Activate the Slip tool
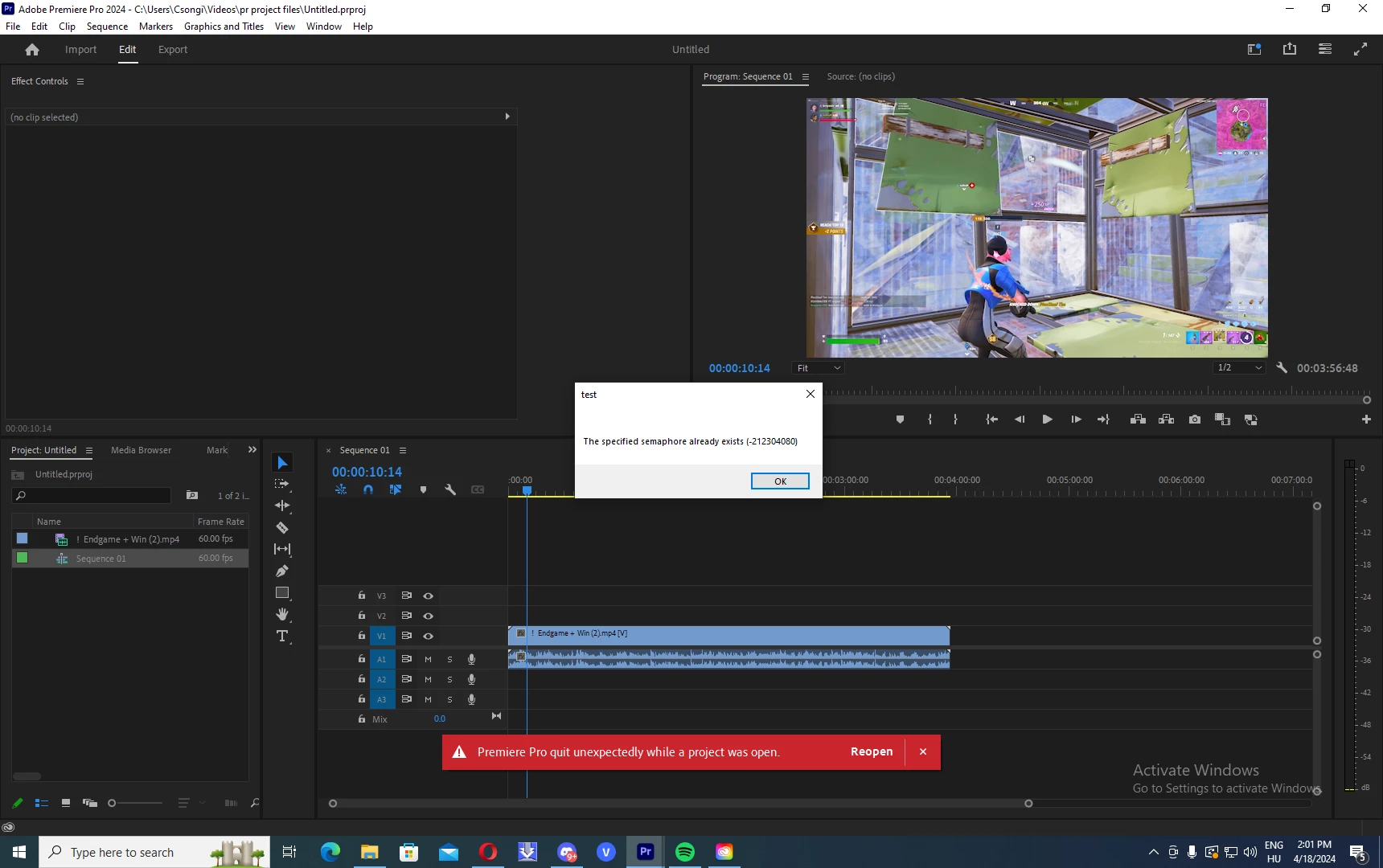This screenshot has height=868, width=1383. point(282,549)
